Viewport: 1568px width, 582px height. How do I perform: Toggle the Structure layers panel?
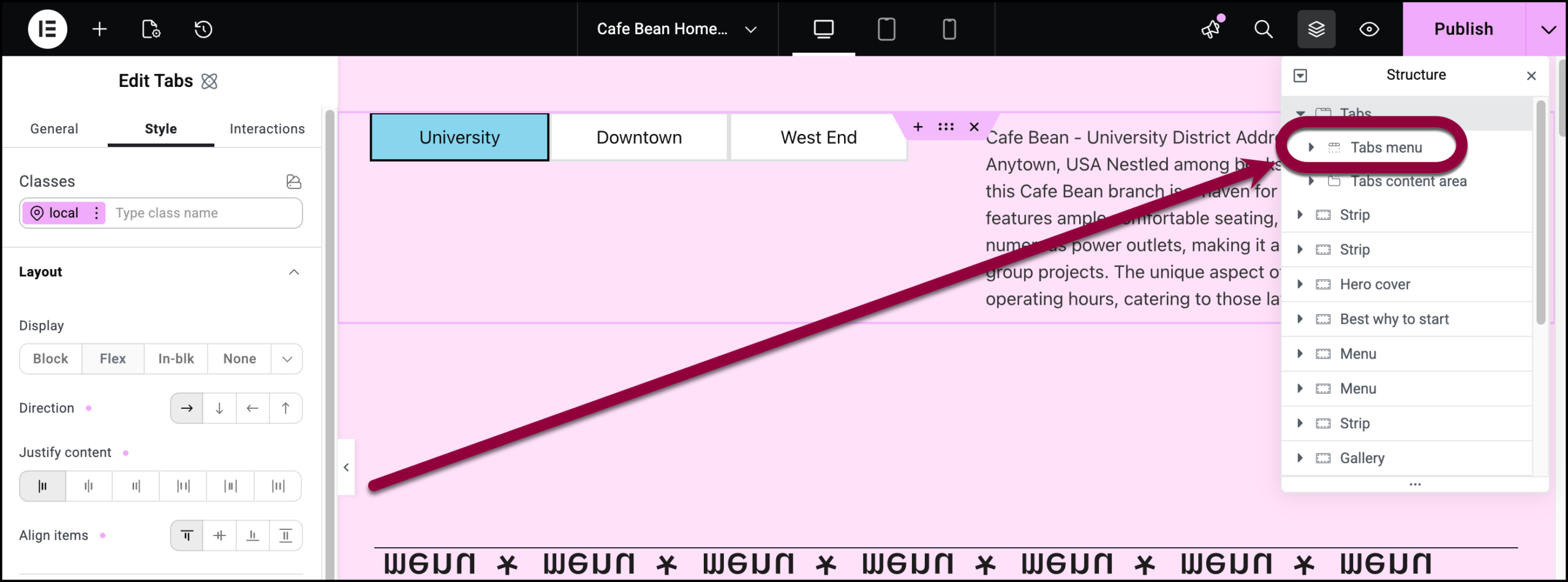1316,29
